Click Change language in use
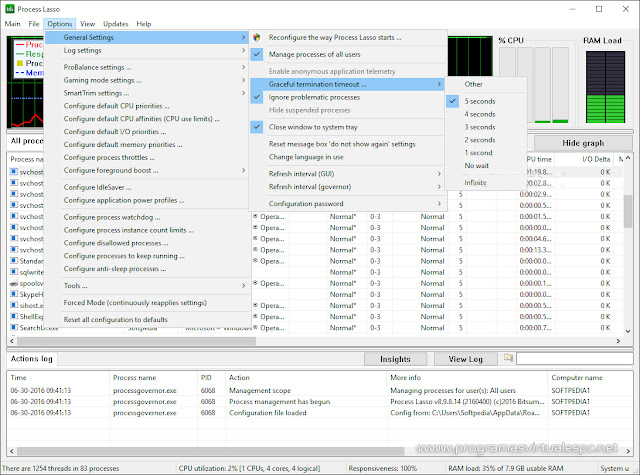This screenshot has width=640, height=475. coord(347,157)
